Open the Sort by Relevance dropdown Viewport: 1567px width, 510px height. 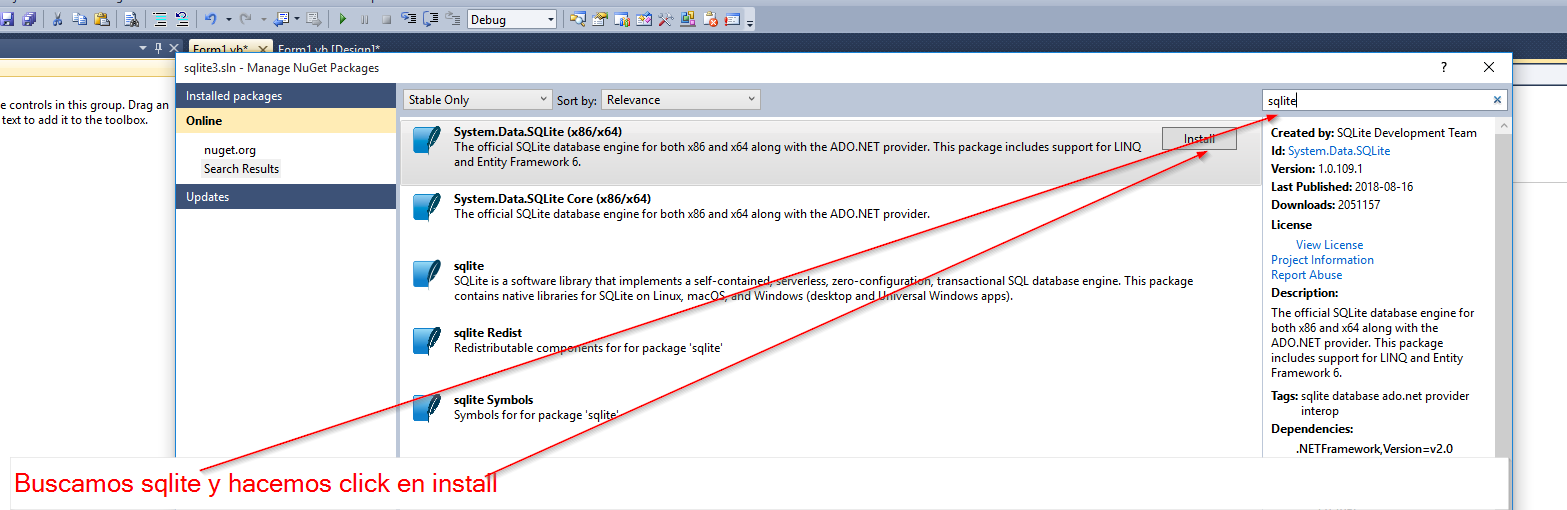coord(681,100)
